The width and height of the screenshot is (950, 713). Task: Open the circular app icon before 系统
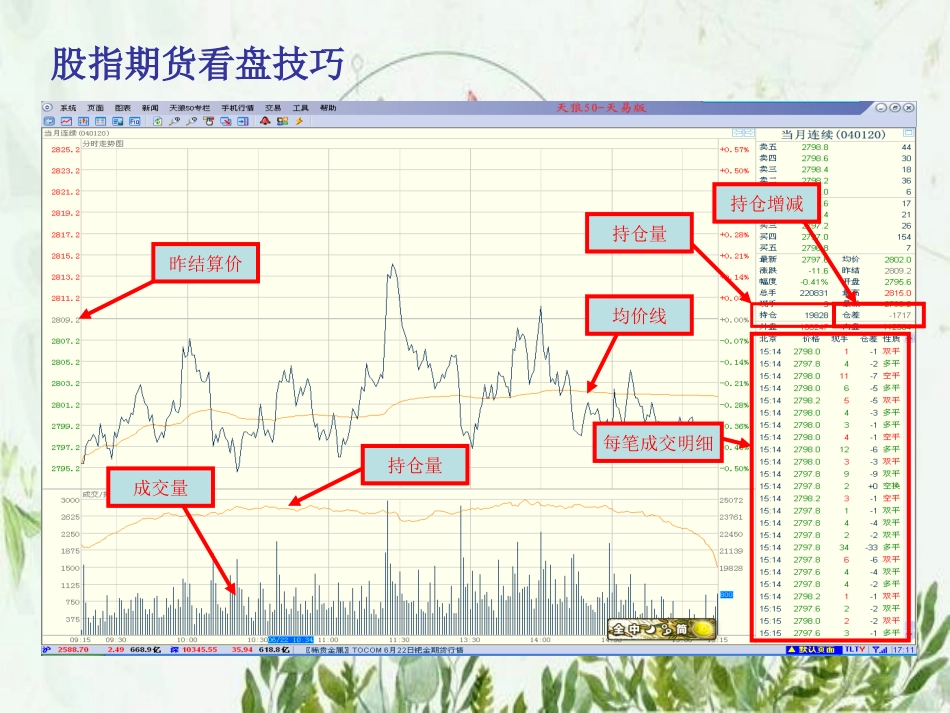coord(47,107)
